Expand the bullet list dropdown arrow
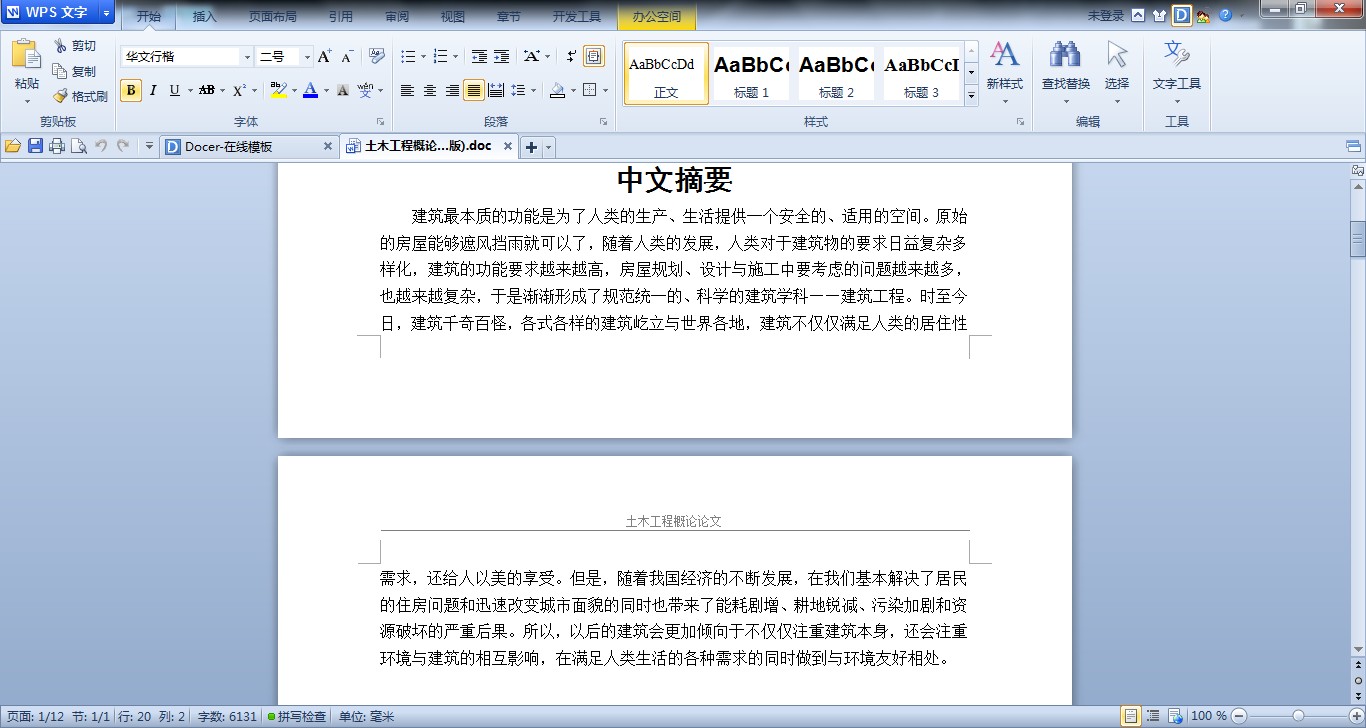 pyautogui.click(x=424, y=57)
